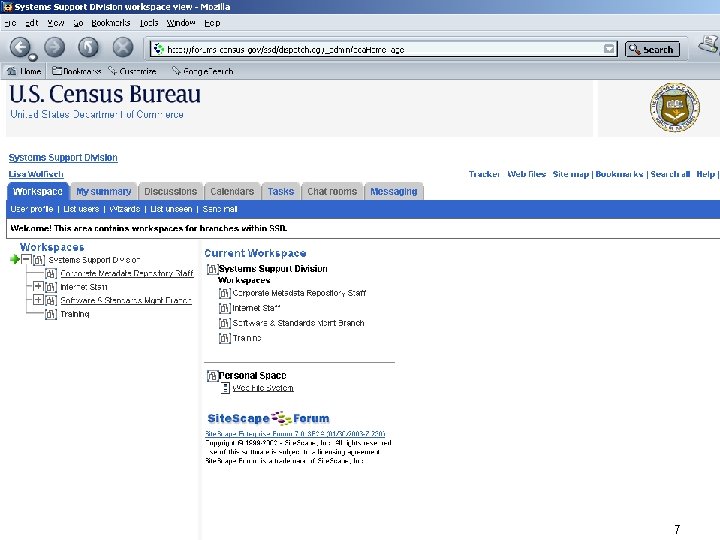Click the workspace icon beside Internet Staff in tree
This screenshot has width=720, height=540.
click(51, 287)
